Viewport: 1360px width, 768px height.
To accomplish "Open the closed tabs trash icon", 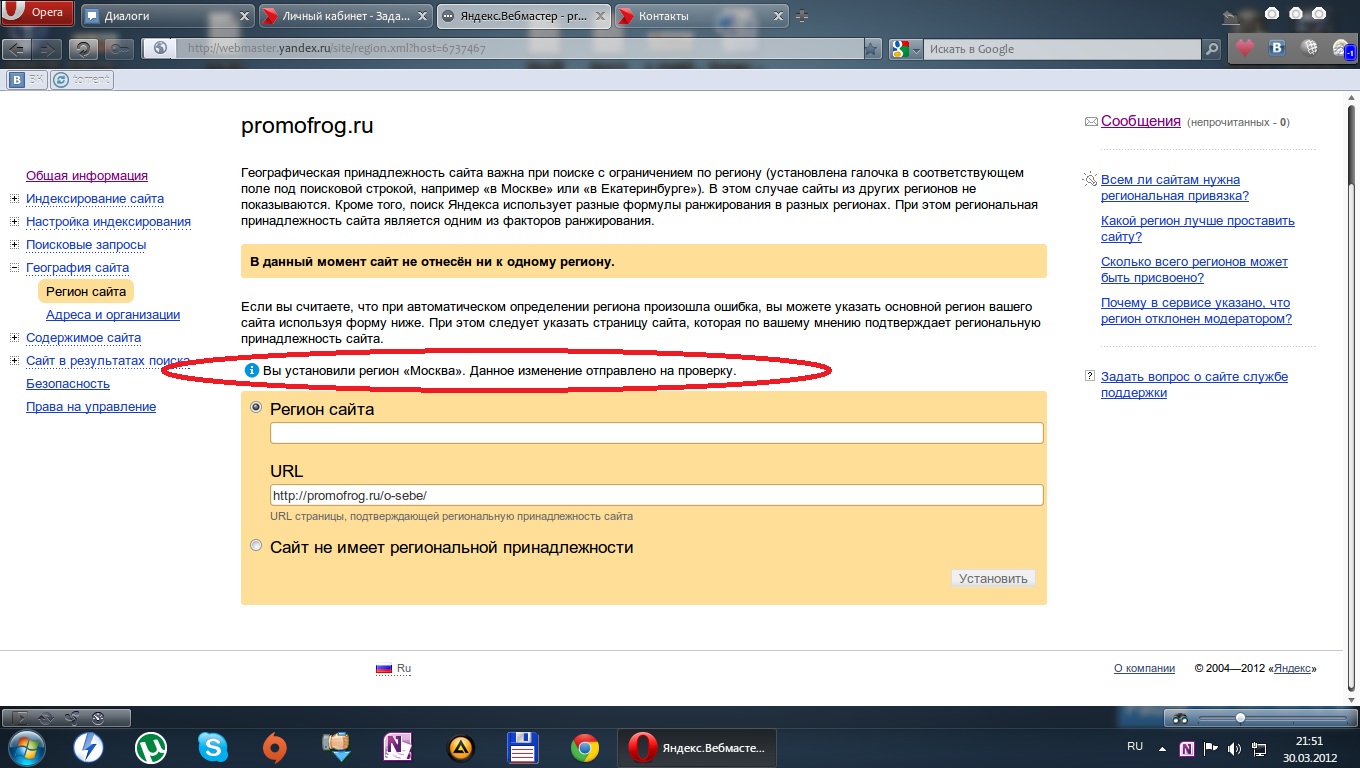I will [x=1232, y=16].
